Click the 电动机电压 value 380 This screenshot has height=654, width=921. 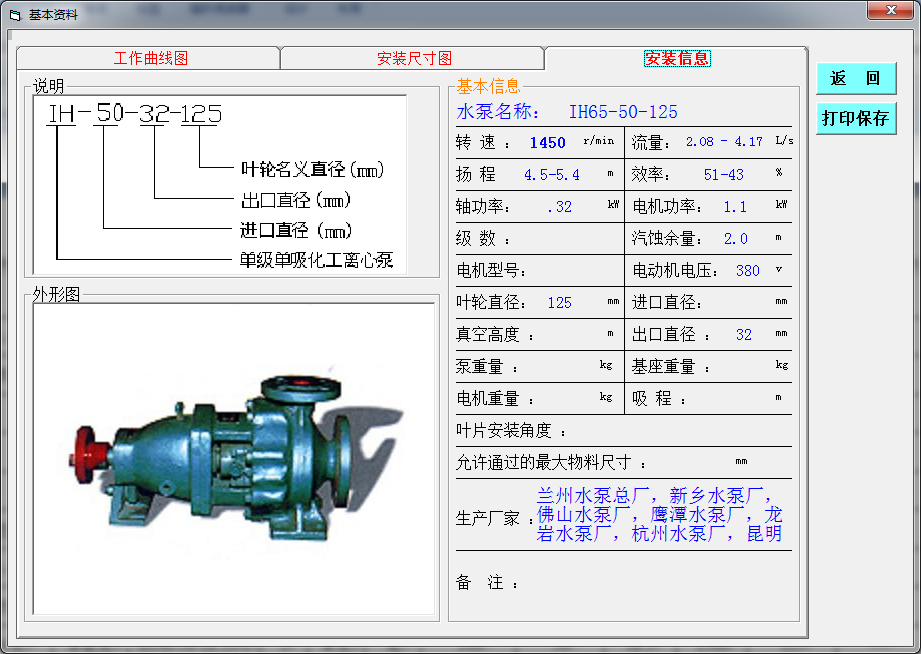748,270
